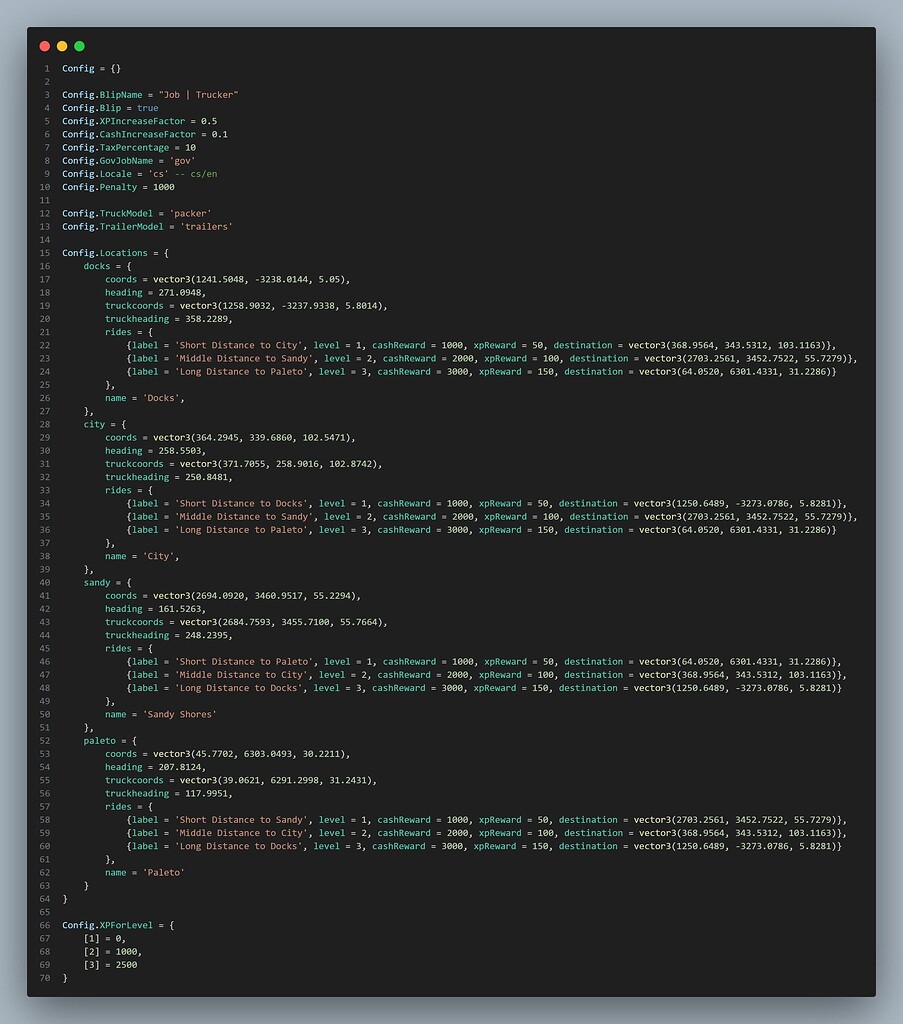Click the Config.BlipName property
903x1024 pixels.
100,95
